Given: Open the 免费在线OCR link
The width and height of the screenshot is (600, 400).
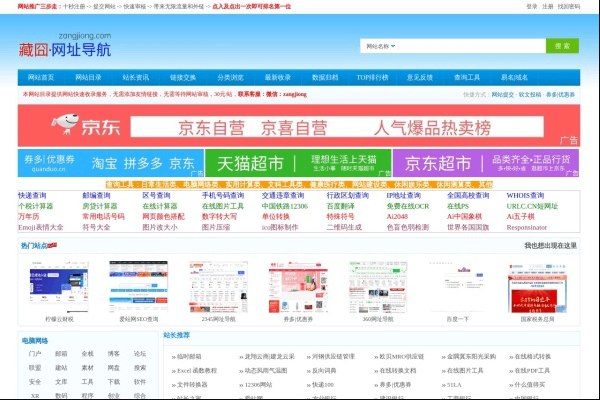Looking at the screenshot, I should pyautogui.click(x=408, y=206).
